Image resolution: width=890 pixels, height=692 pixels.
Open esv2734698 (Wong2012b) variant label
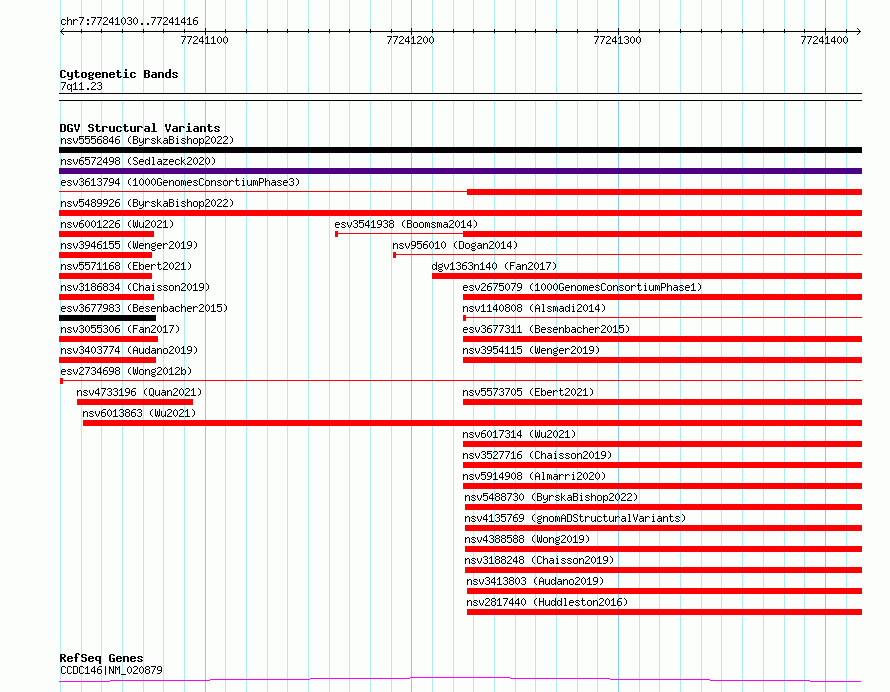(x=126, y=371)
